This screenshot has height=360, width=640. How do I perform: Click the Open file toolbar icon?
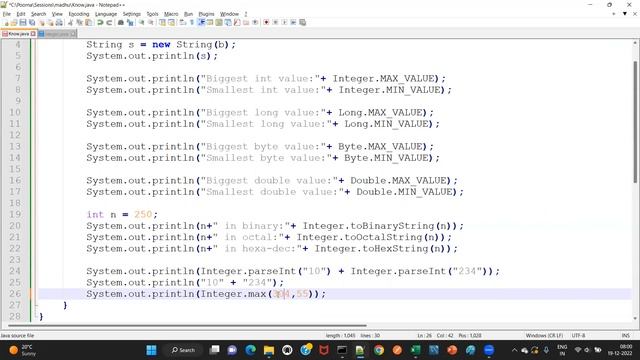click(13, 22)
